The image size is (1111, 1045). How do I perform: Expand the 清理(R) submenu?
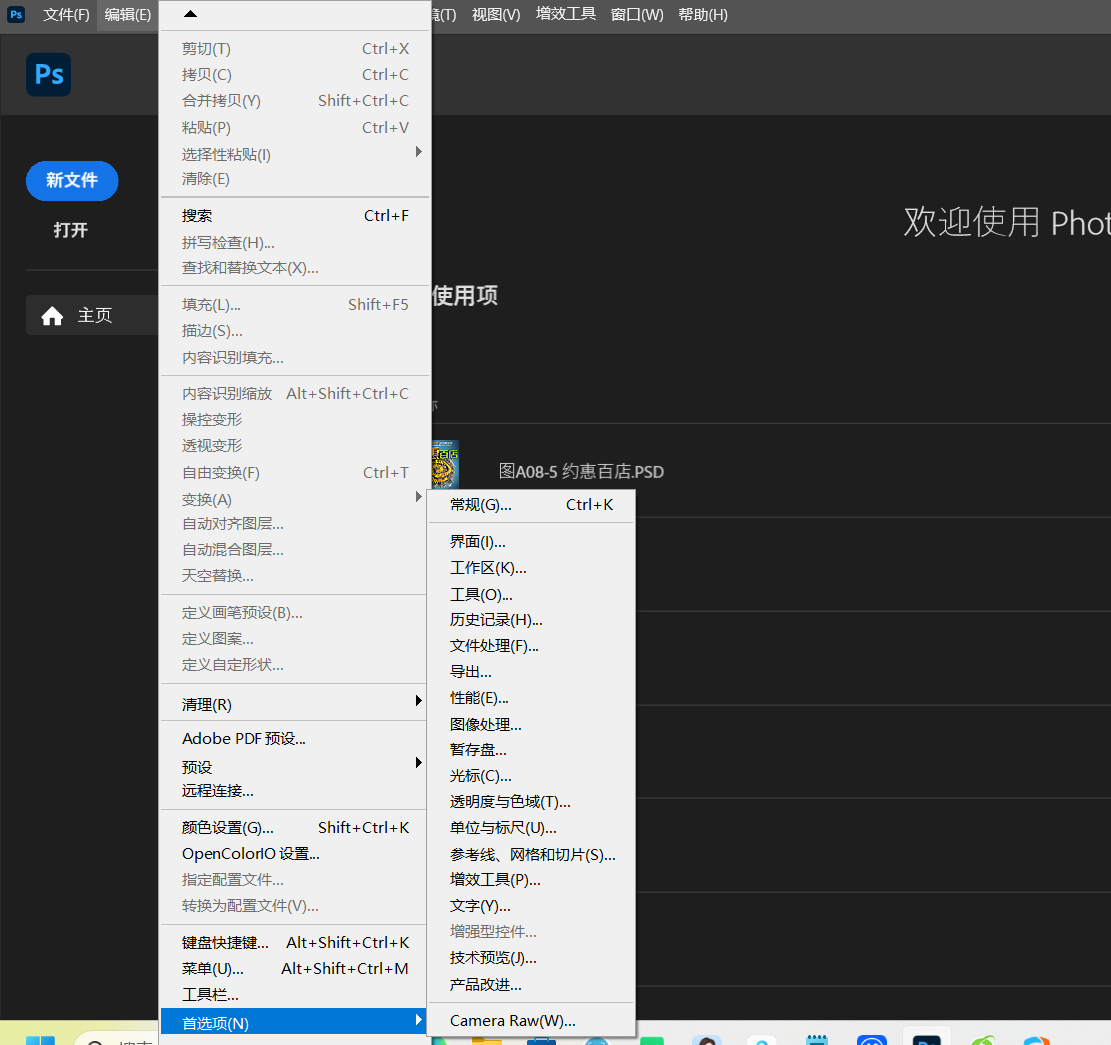pyautogui.click(x=295, y=704)
